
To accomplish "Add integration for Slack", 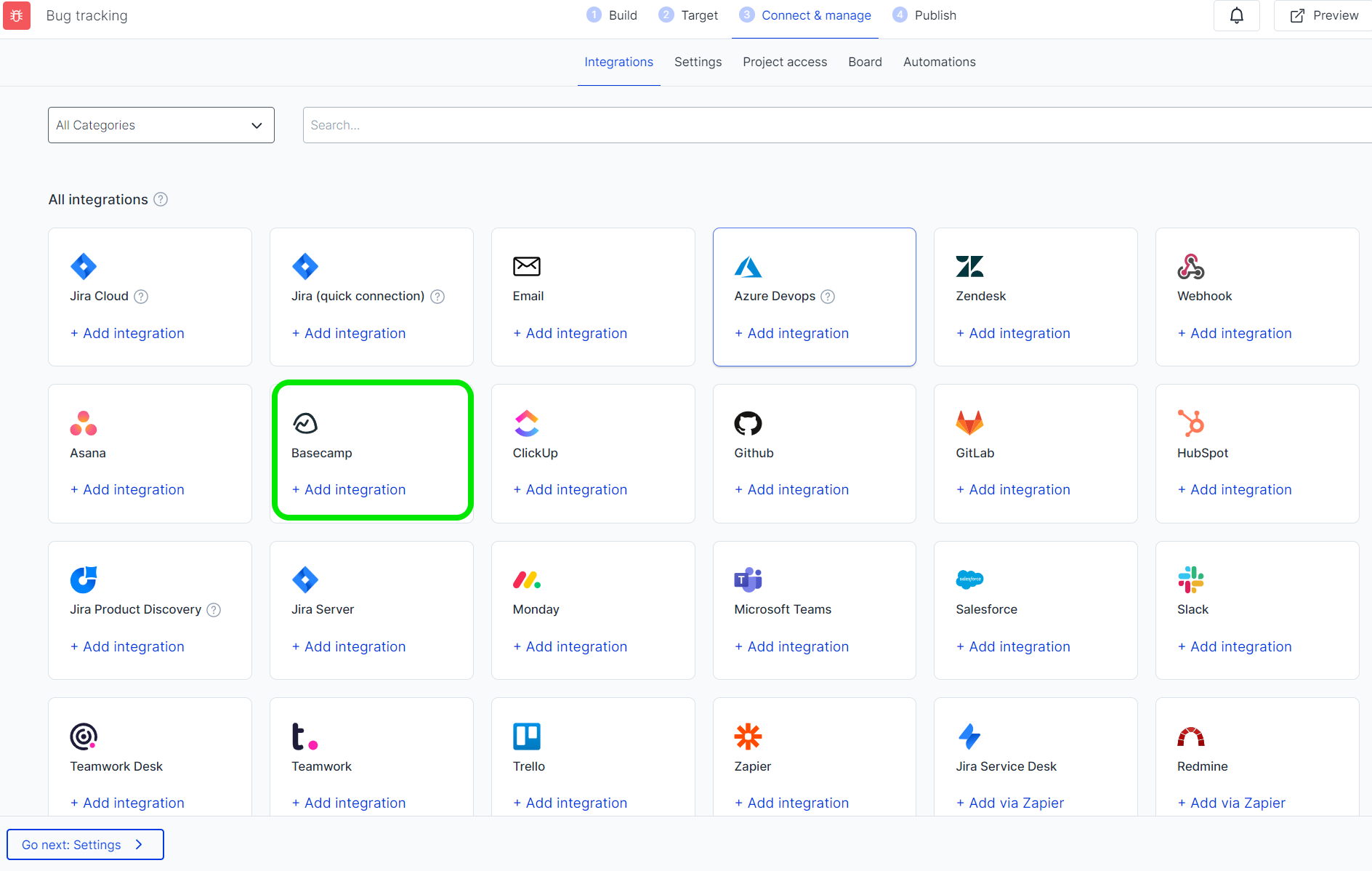I will [1235, 646].
